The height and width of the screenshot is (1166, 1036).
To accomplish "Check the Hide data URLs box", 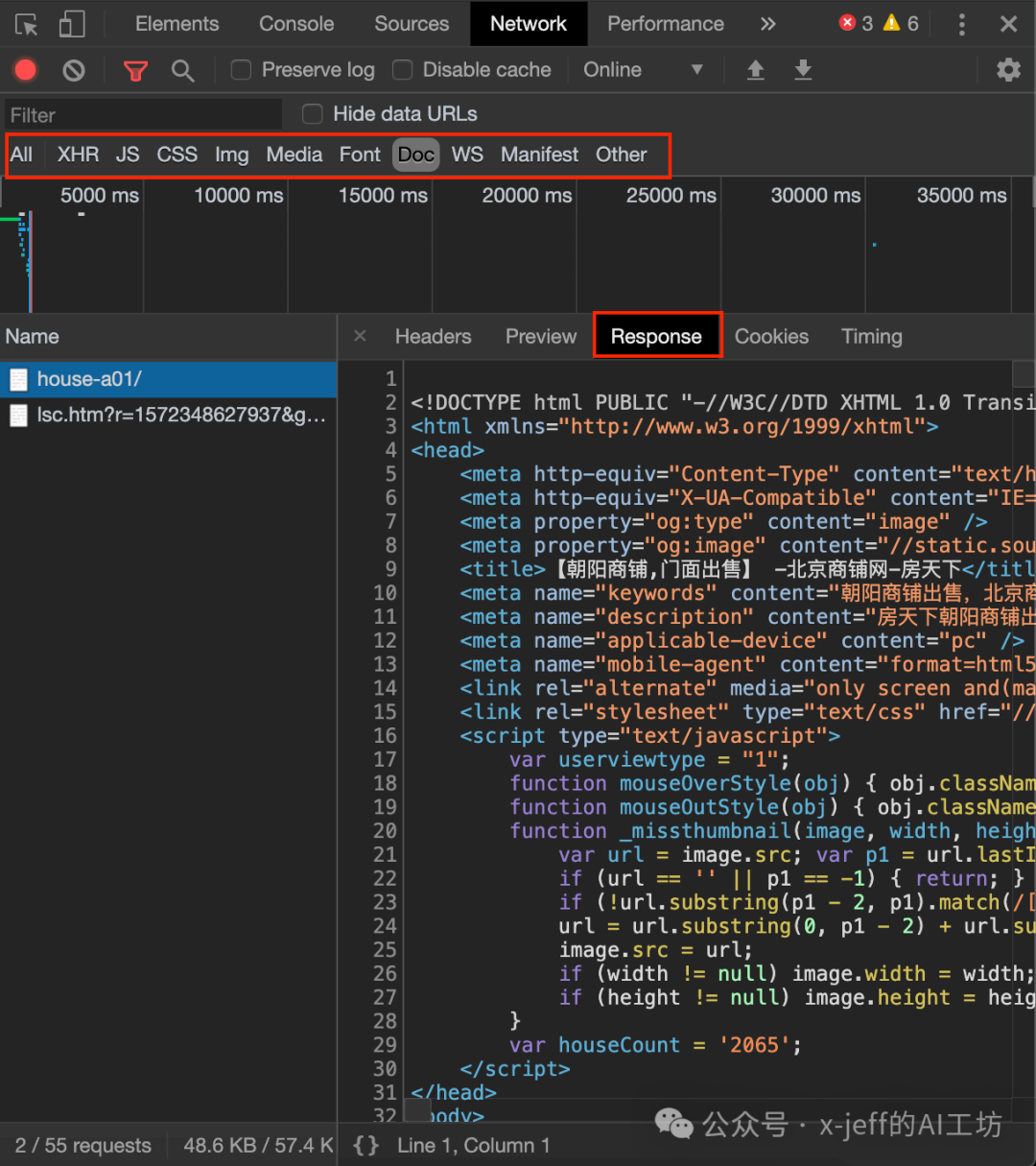I will (x=313, y=114).
